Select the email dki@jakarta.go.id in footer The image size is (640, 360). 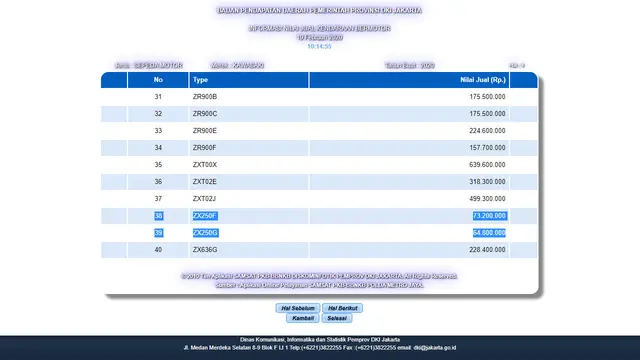435,348
